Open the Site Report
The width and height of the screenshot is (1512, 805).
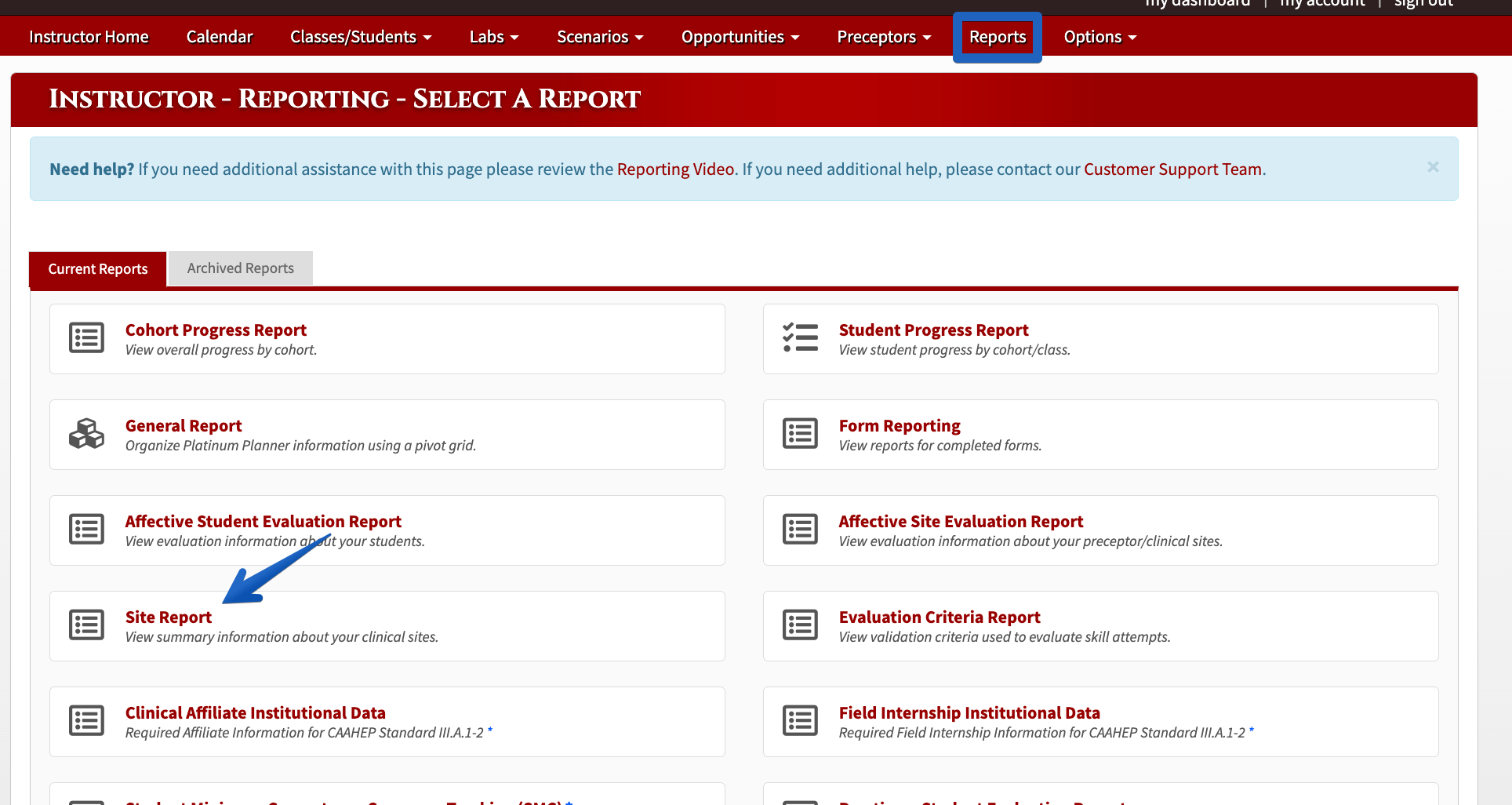point(169,617)
